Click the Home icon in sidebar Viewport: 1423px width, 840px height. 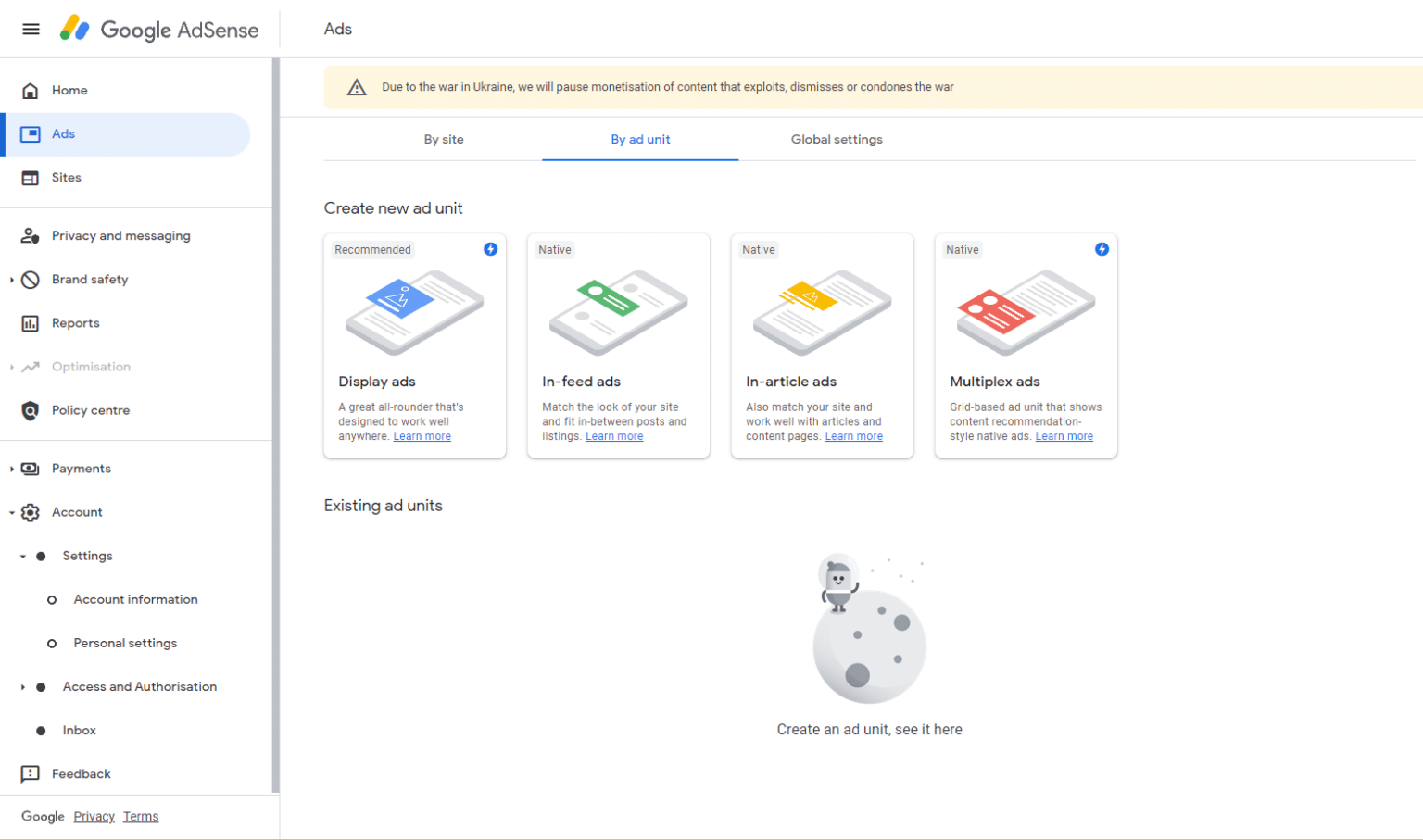[31, 90]
